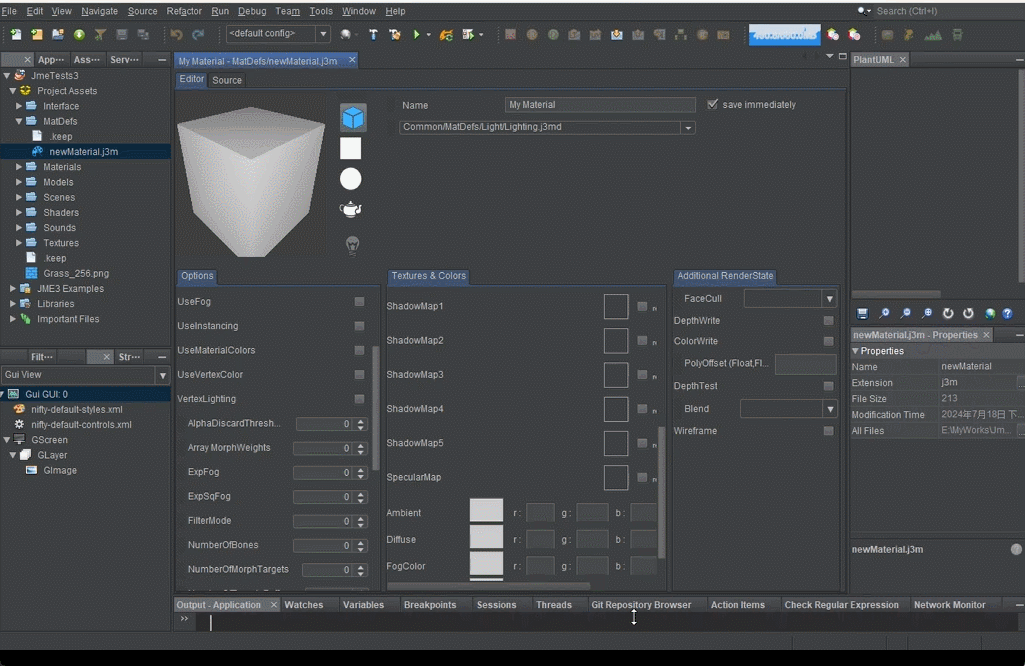This screenshot has height=666, width=1025.
Task: Click the New File toolbar icon
Action: (16, 35)
